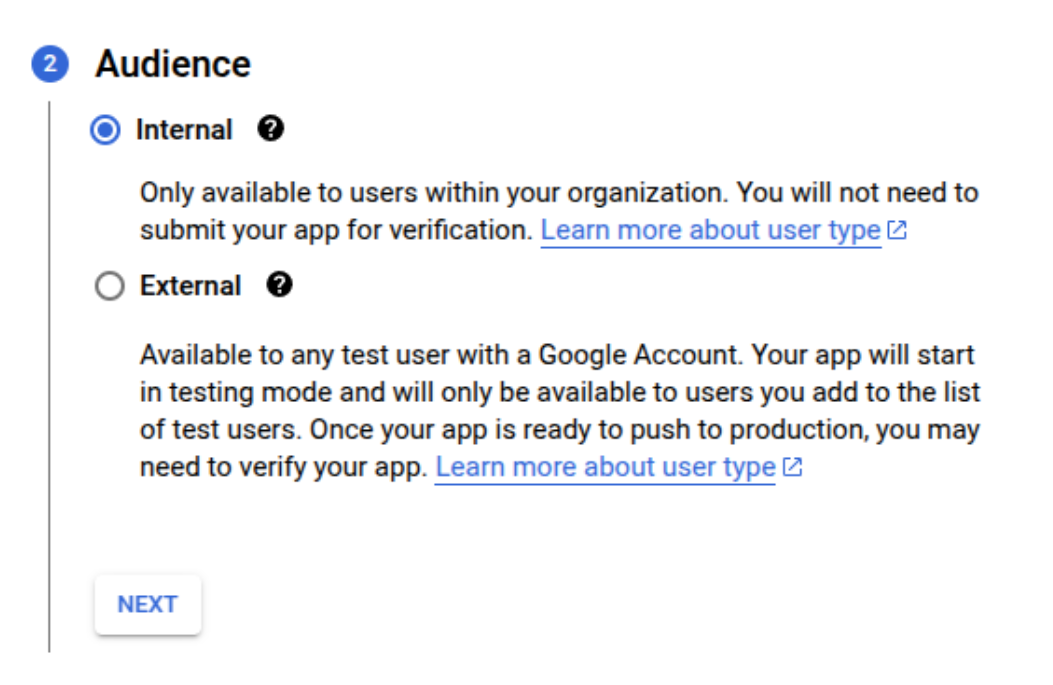Click the 'submit your app for verification' text
The image size is (1053, 685).
[336, 230]
